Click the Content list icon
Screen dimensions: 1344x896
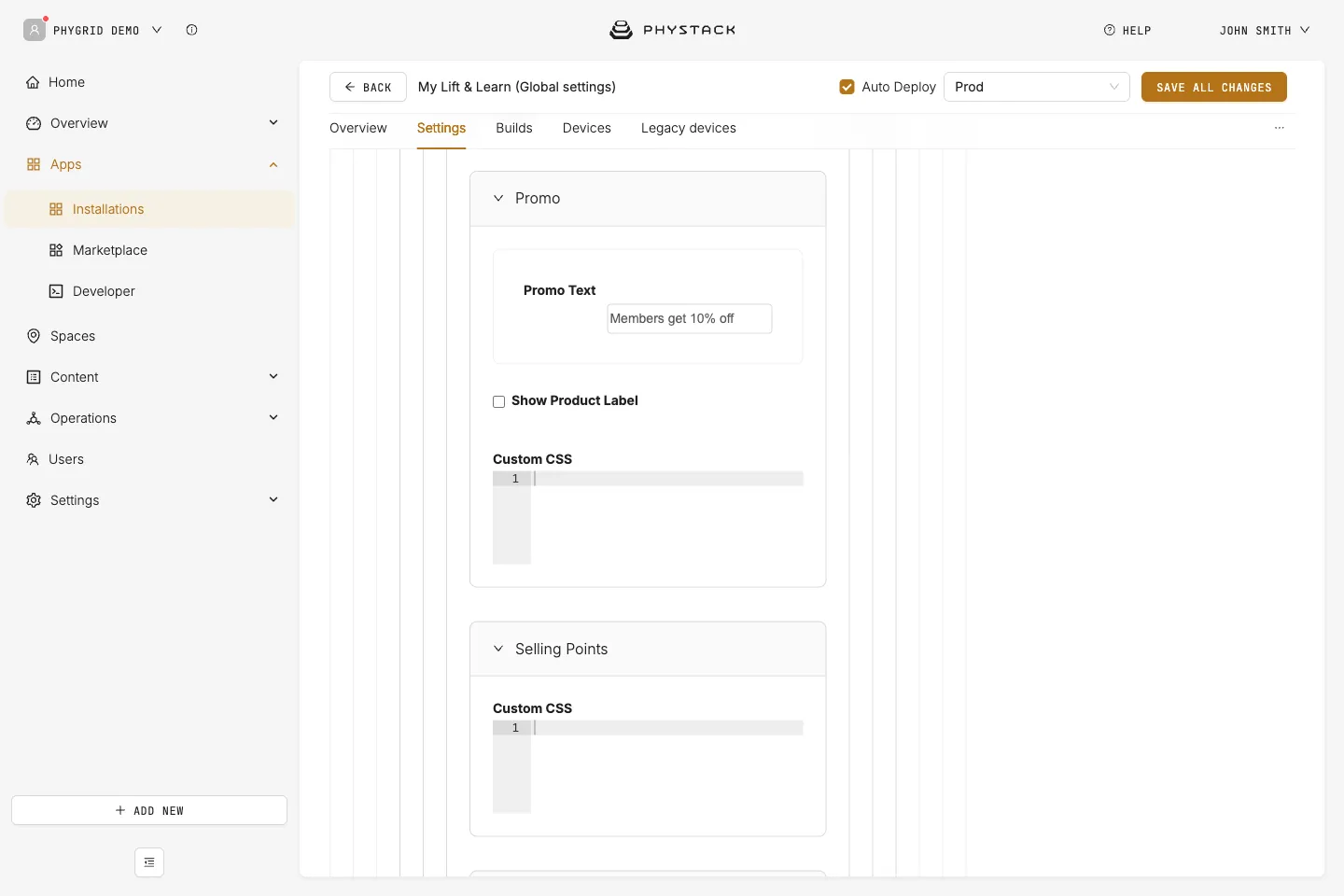click(34, 377)
